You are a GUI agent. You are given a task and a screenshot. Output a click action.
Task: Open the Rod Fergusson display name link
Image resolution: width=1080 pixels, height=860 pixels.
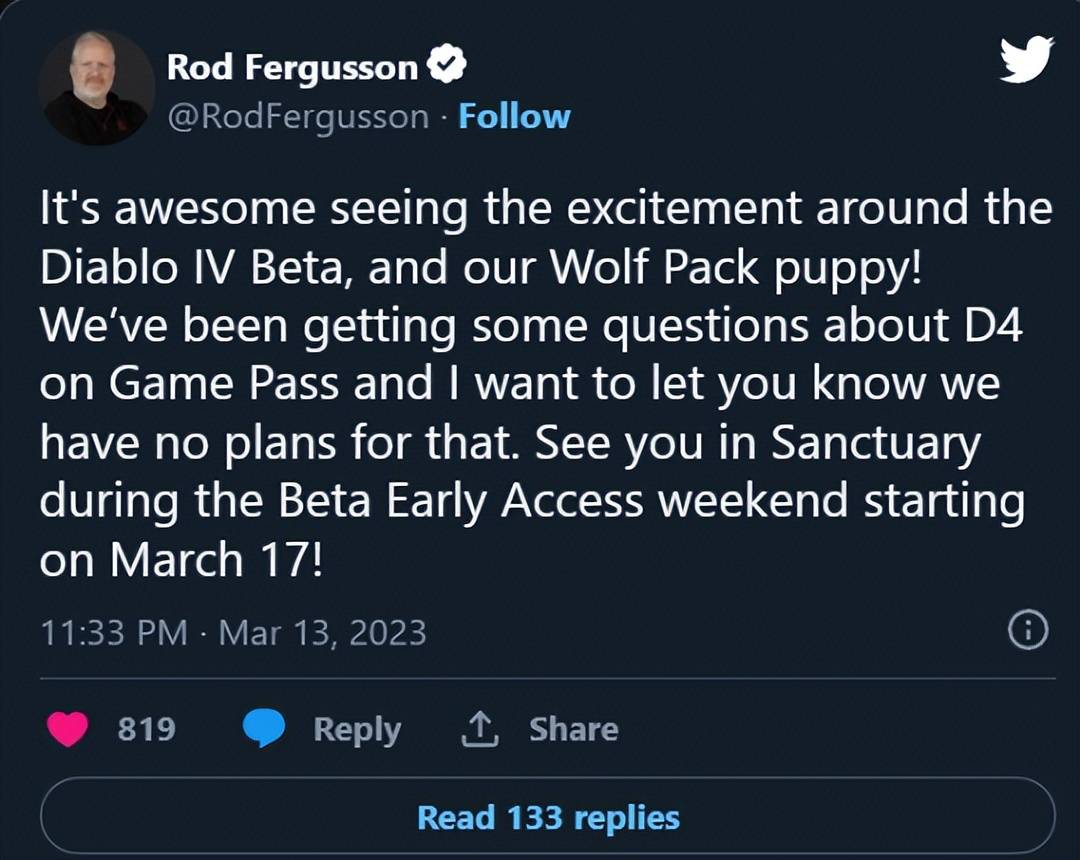[292, 67]
